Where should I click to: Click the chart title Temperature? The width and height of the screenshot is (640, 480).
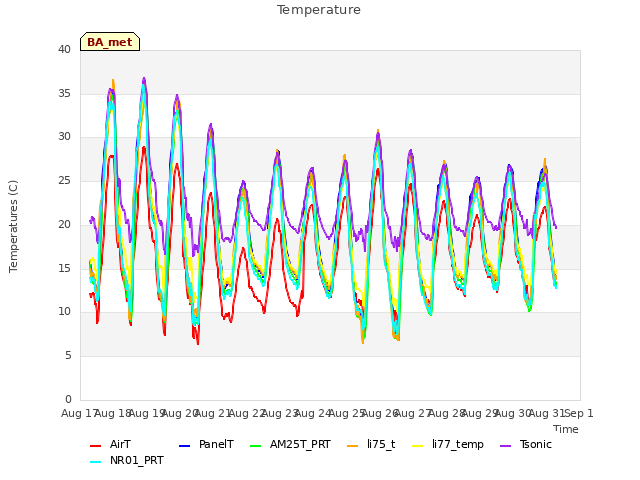pyautogui.click(x=319, y=10)
